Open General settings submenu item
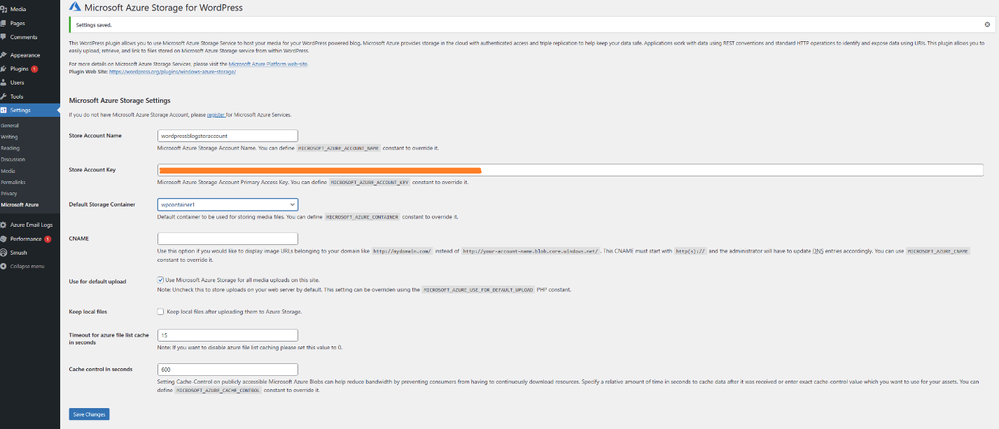 pos(10,126)
